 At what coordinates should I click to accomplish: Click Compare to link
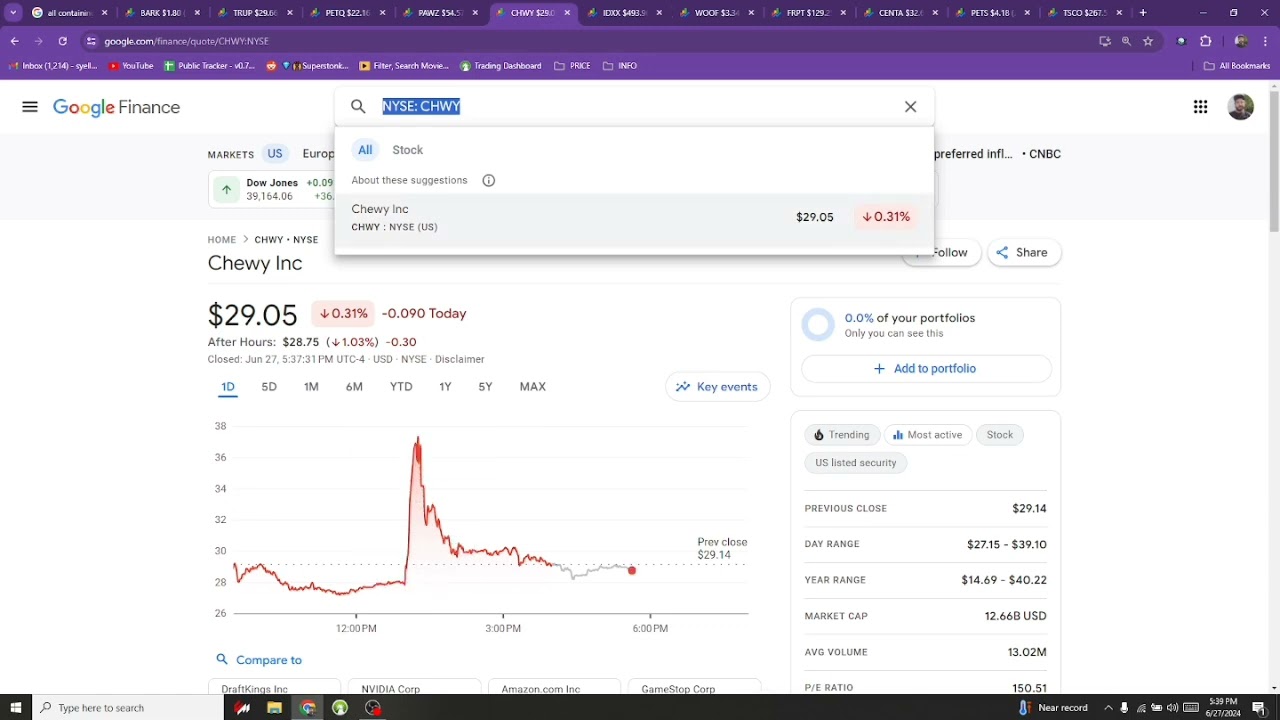pos(259,660)
